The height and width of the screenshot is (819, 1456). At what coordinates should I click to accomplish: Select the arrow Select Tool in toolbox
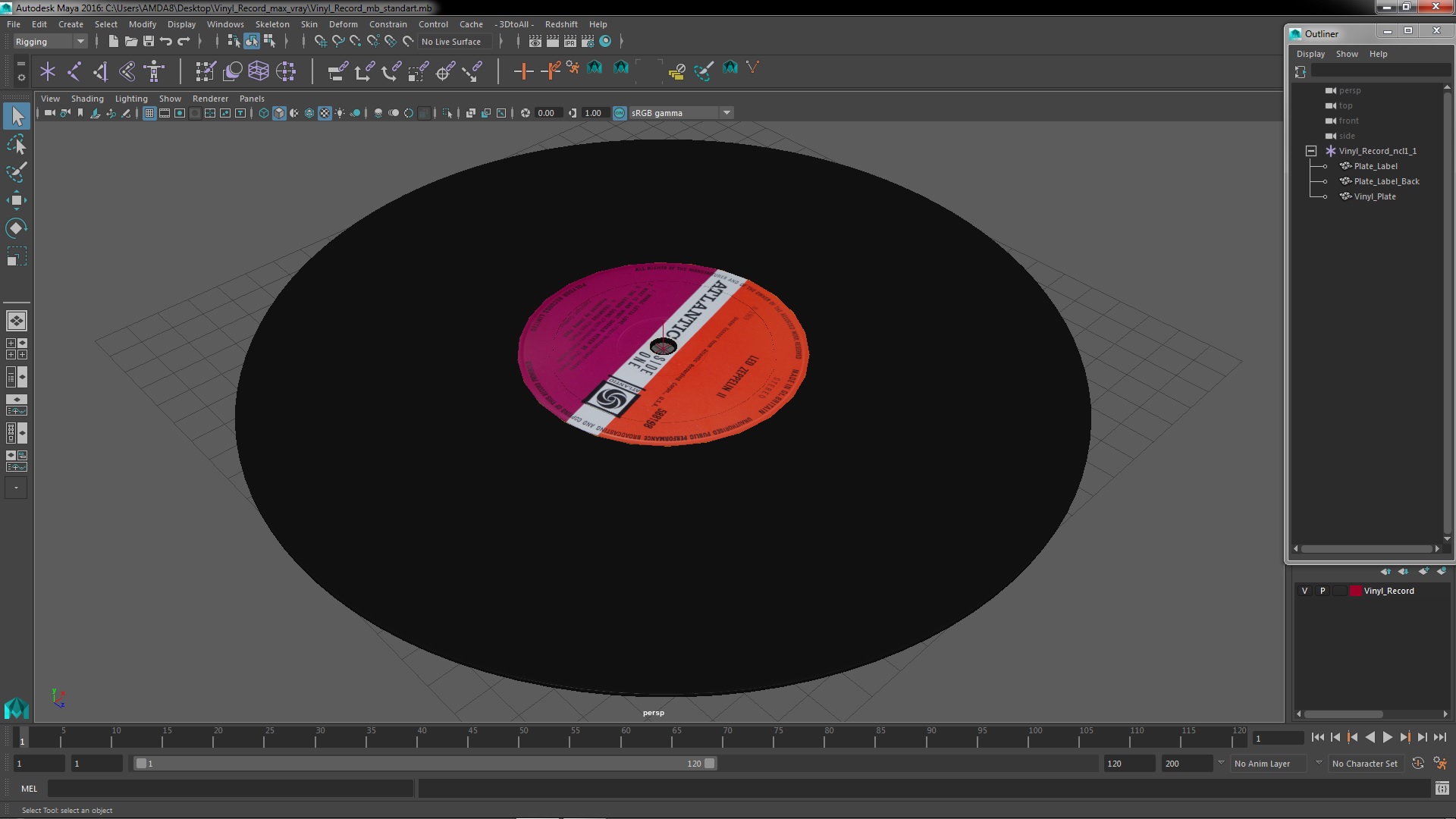[17, 116]
